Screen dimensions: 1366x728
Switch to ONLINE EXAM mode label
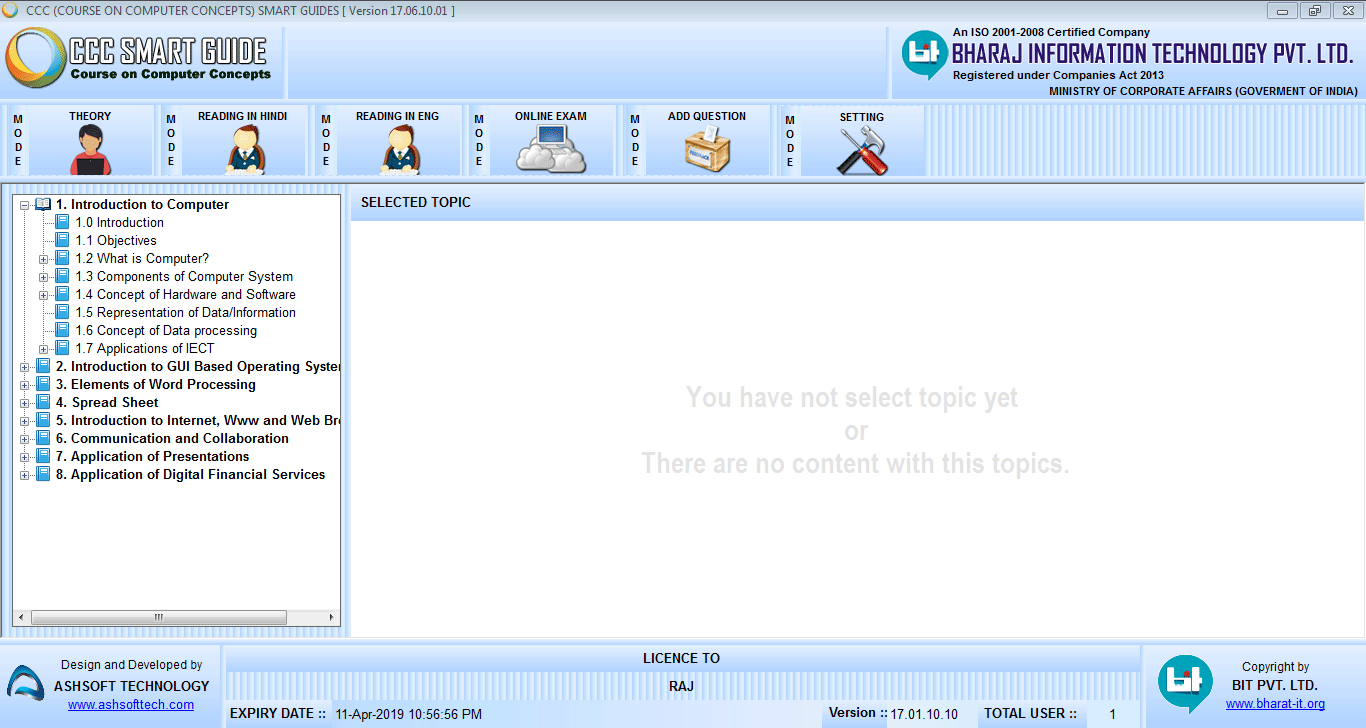pos(551,116)
